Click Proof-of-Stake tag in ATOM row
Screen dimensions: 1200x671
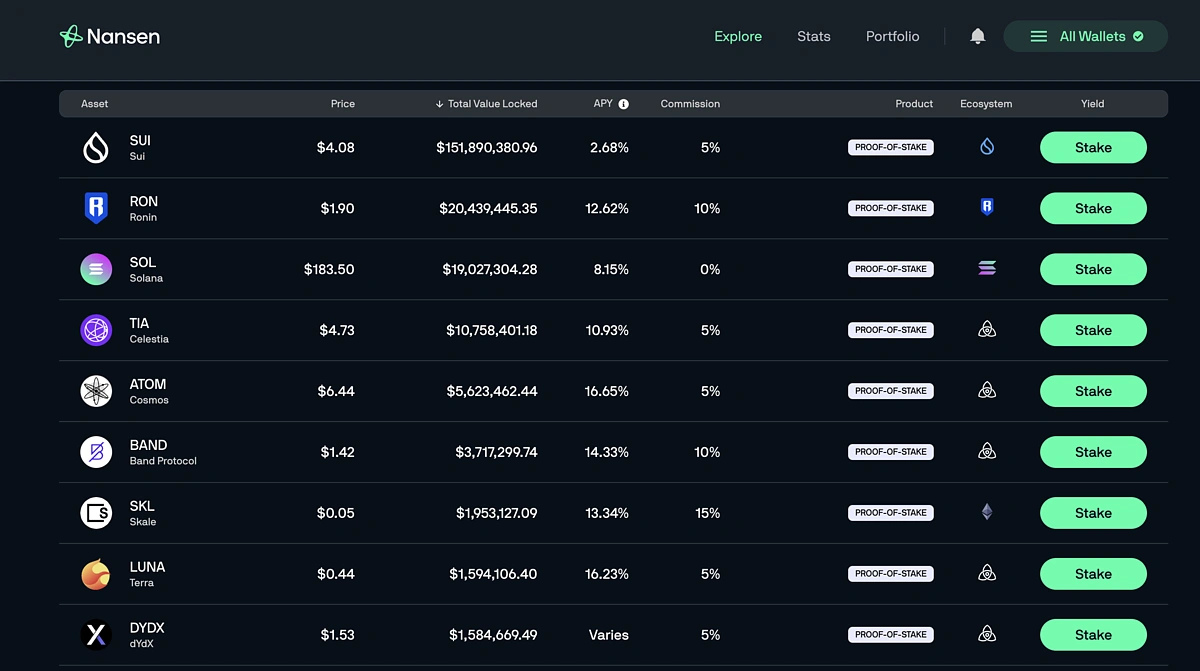coord(891,392)
